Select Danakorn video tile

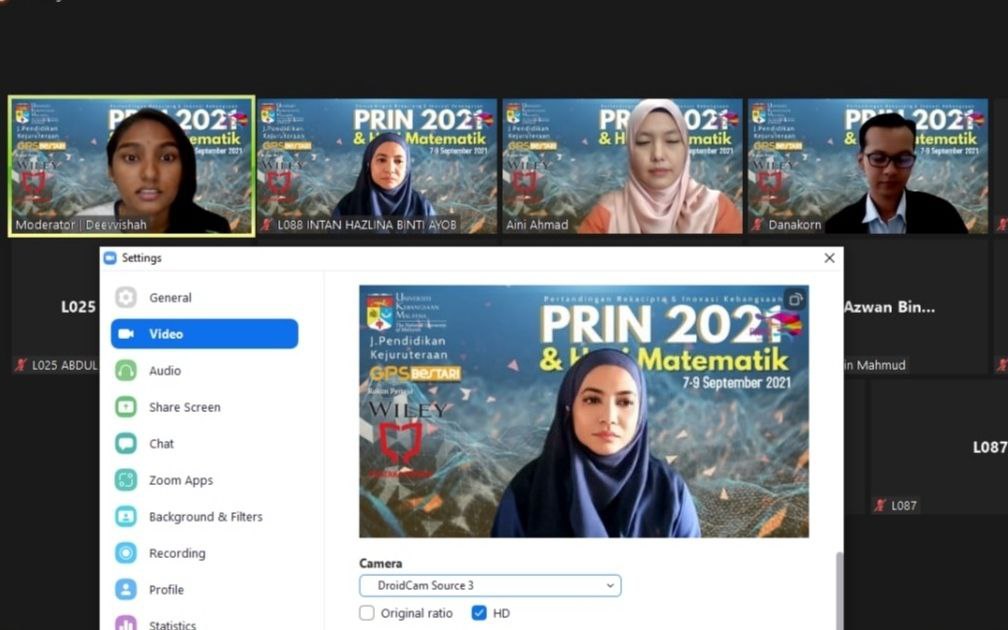(x=868, y=166)
